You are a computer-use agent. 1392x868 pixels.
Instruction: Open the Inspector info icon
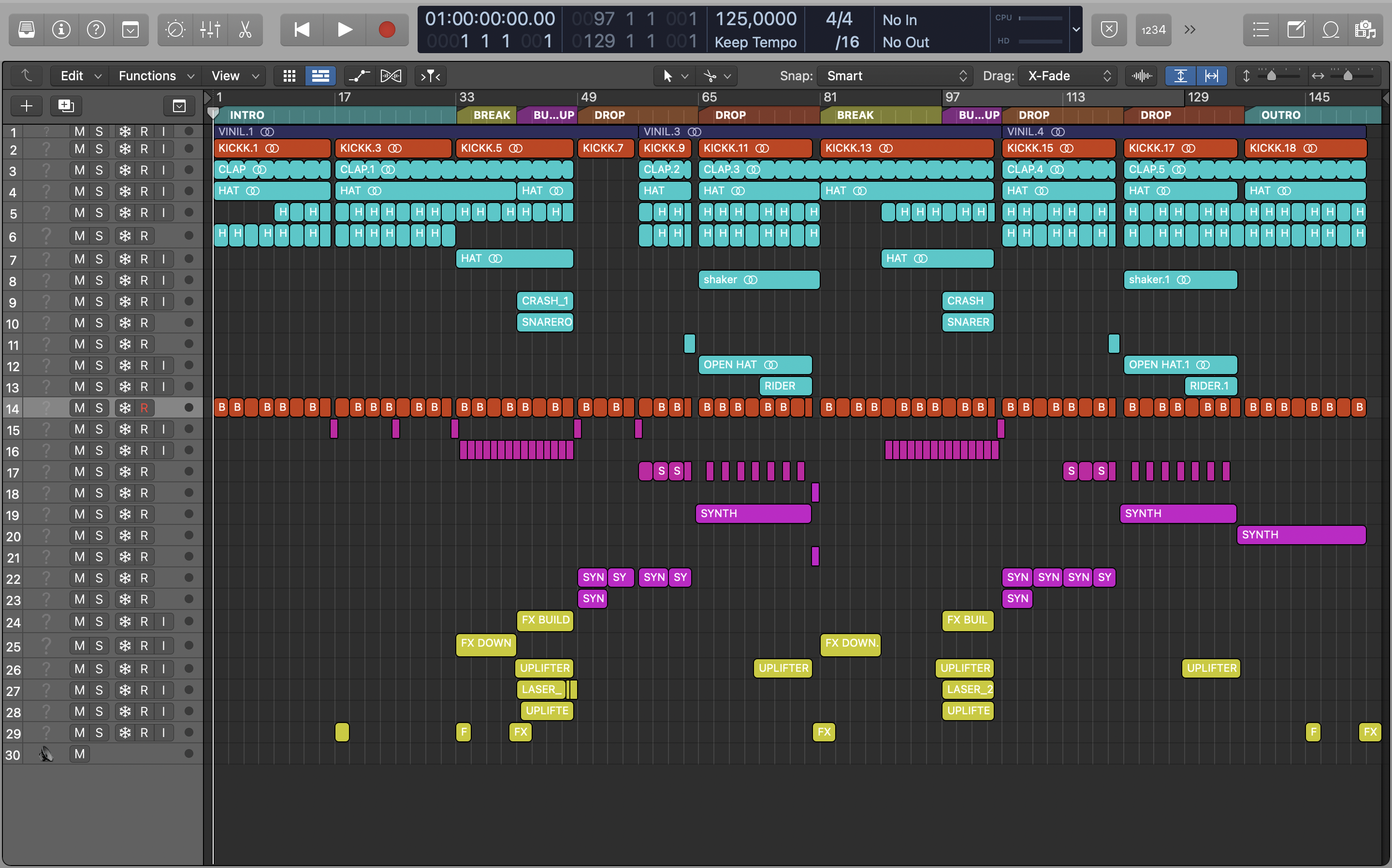(x=61, y=30)
